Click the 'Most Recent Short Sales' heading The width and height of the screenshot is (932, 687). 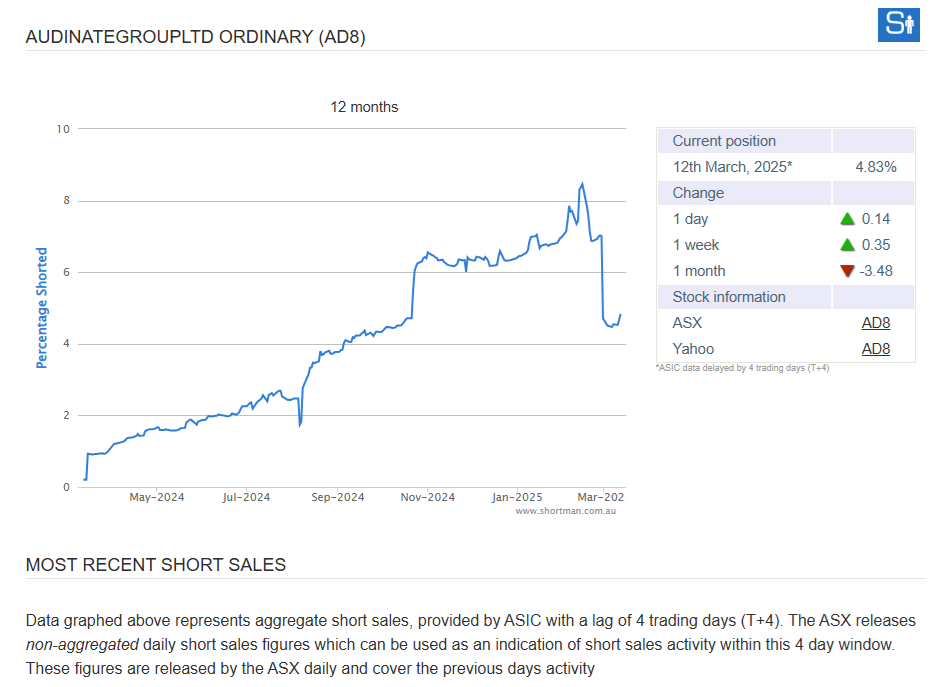pos(156,565)
